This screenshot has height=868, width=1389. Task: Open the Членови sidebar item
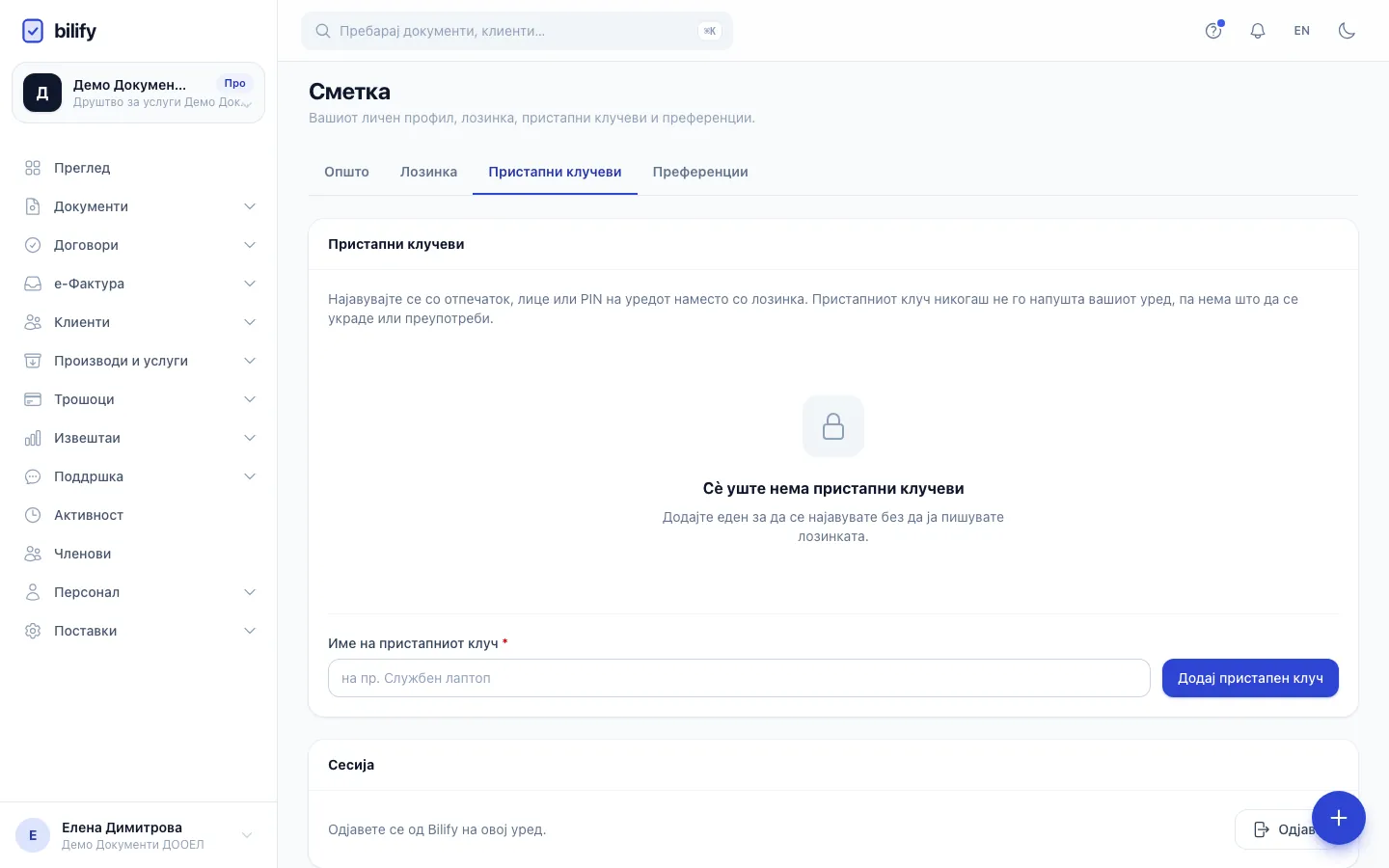pyautogui.click(x=138, y=554)
